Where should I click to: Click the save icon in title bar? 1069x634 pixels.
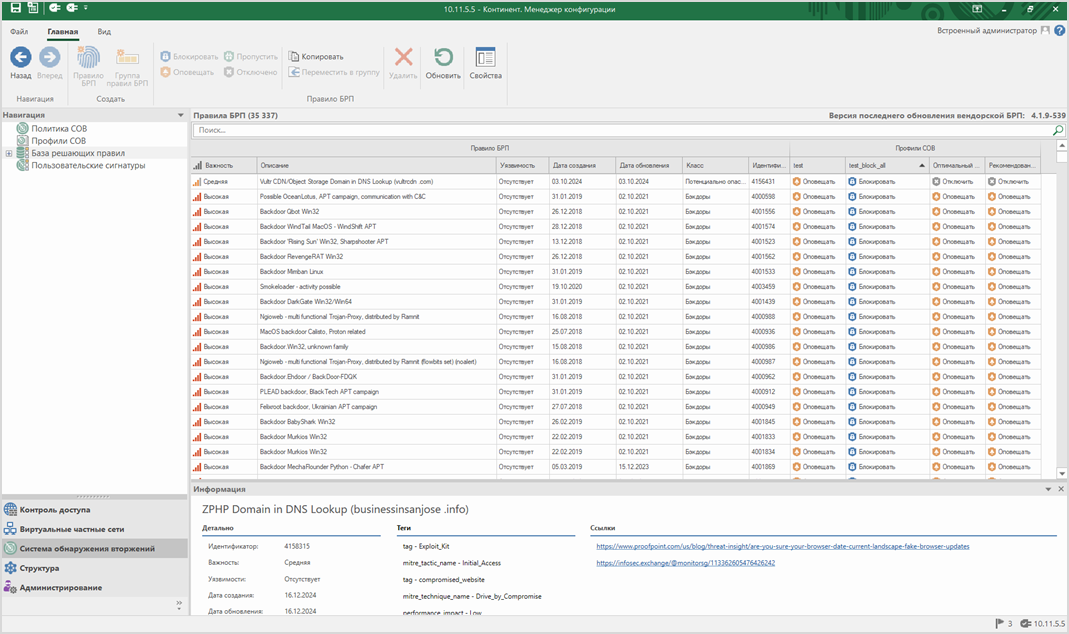click(x=16, y=8)
